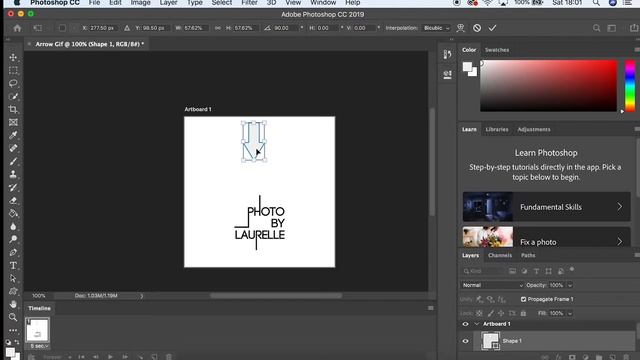Toggle the layer filter on/off switch
Screen dimensions: 640x360
coord(572,269)
